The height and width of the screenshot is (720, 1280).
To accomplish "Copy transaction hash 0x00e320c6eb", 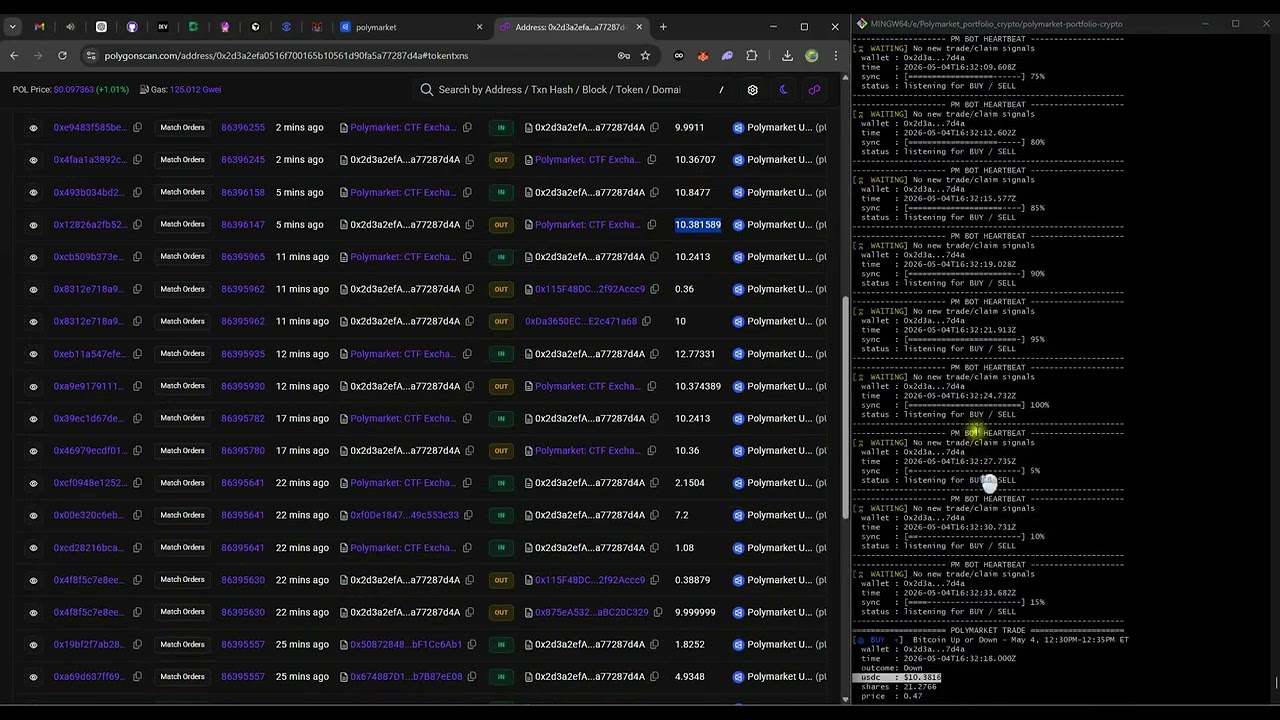I will click(138, 515).
